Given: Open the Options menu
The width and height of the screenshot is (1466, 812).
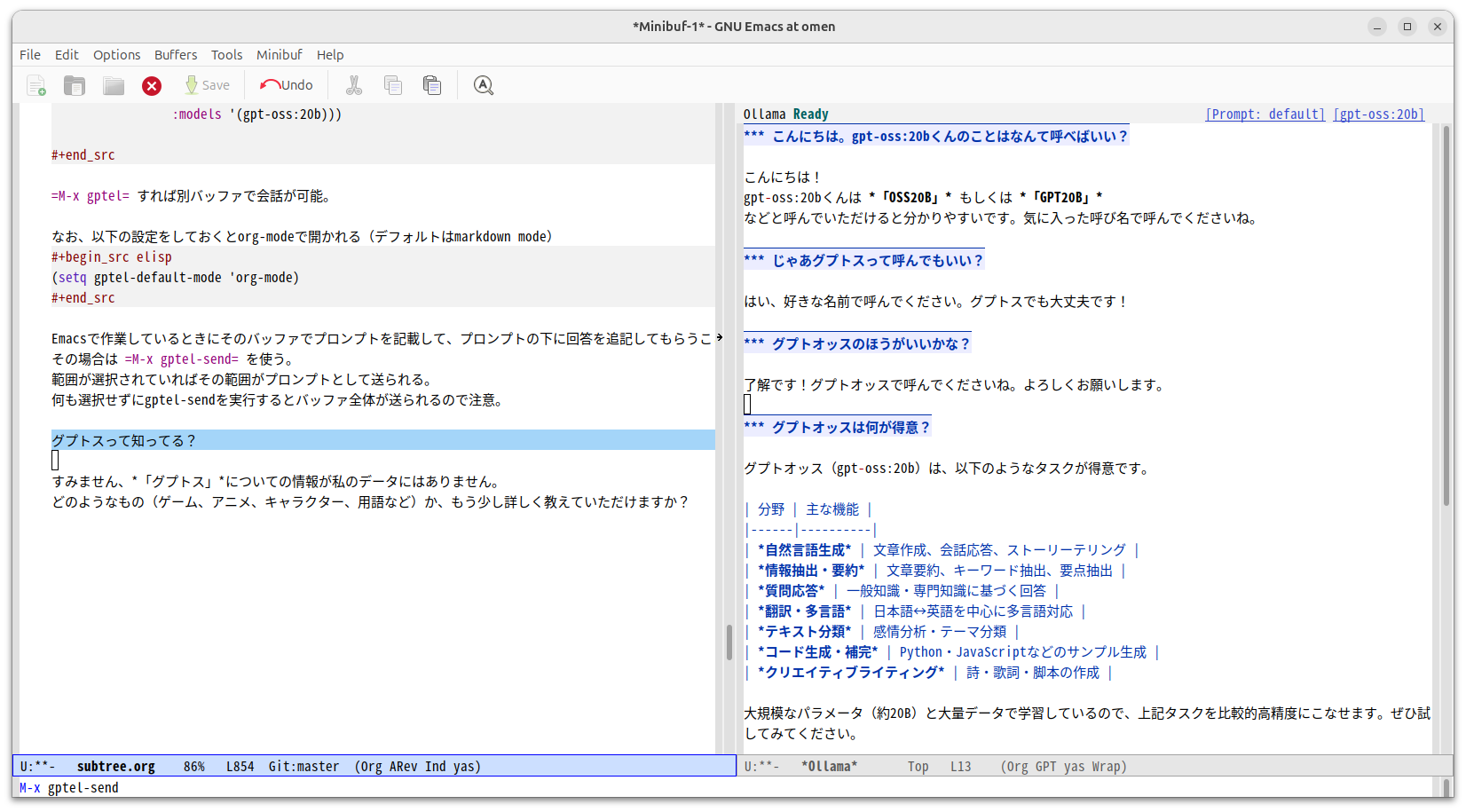Looking at the screenshot, I should (x=116, y=55).
